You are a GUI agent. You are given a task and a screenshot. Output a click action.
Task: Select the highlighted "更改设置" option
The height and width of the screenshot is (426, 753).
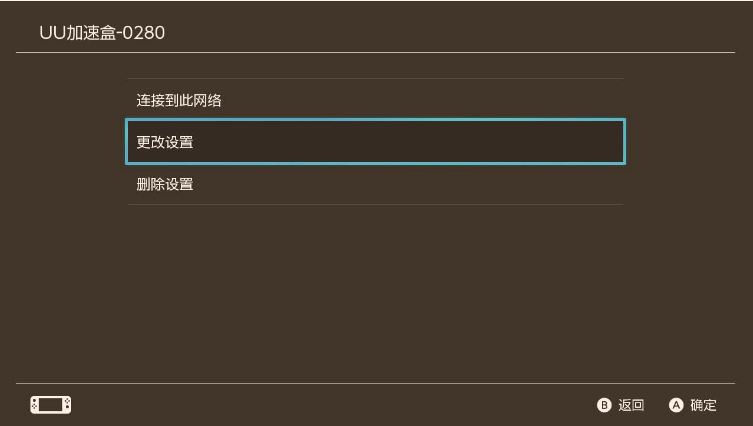click(375, 142)
